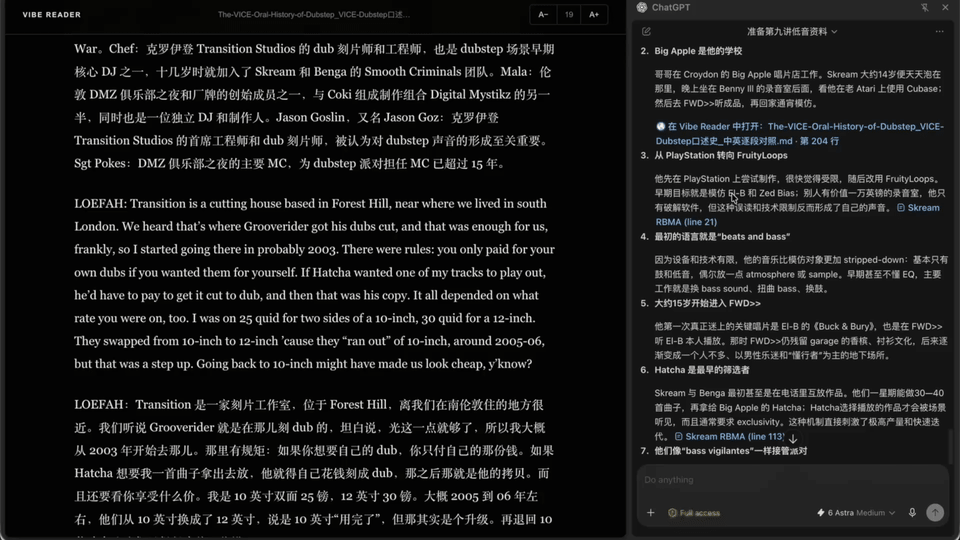Screen dimensions: 960x540
Task: Click the heading '大约15岁开始进入 FWD>>'
Action: pyautogui.click(x=707, y=303)
